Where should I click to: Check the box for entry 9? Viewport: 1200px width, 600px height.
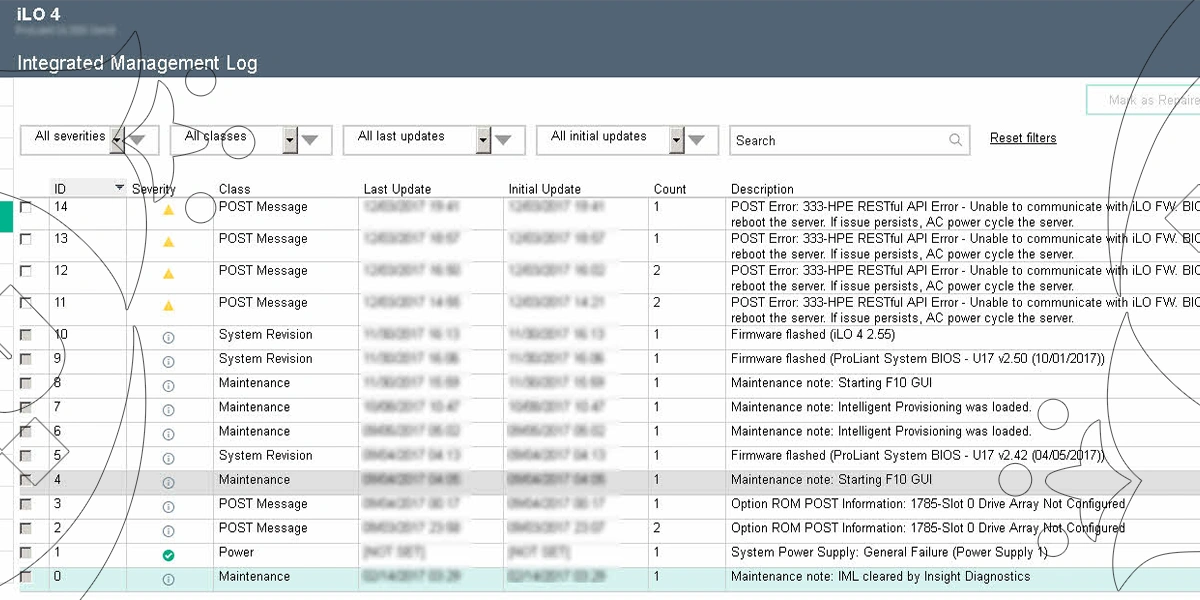[x=26, y=359]
